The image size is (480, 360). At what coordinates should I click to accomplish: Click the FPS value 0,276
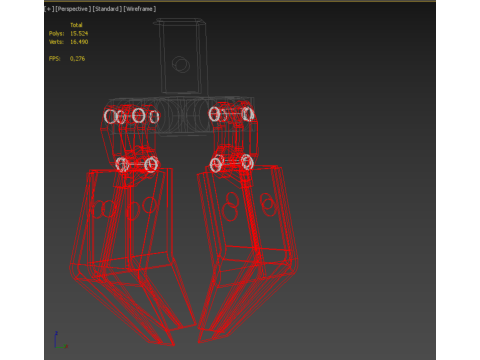(77, 59)
